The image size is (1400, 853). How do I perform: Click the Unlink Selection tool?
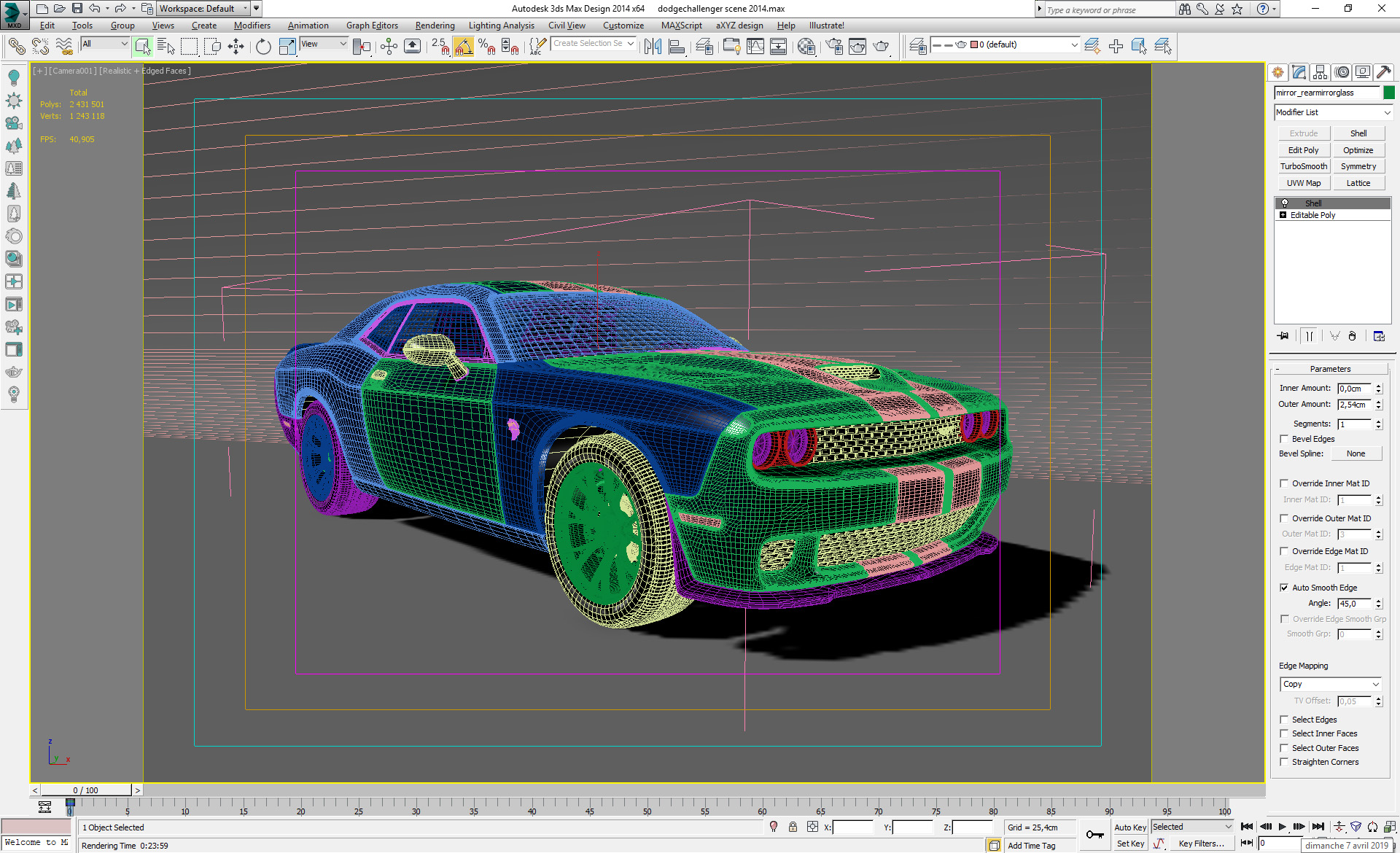pyautogui.click(x=40, y=47)
